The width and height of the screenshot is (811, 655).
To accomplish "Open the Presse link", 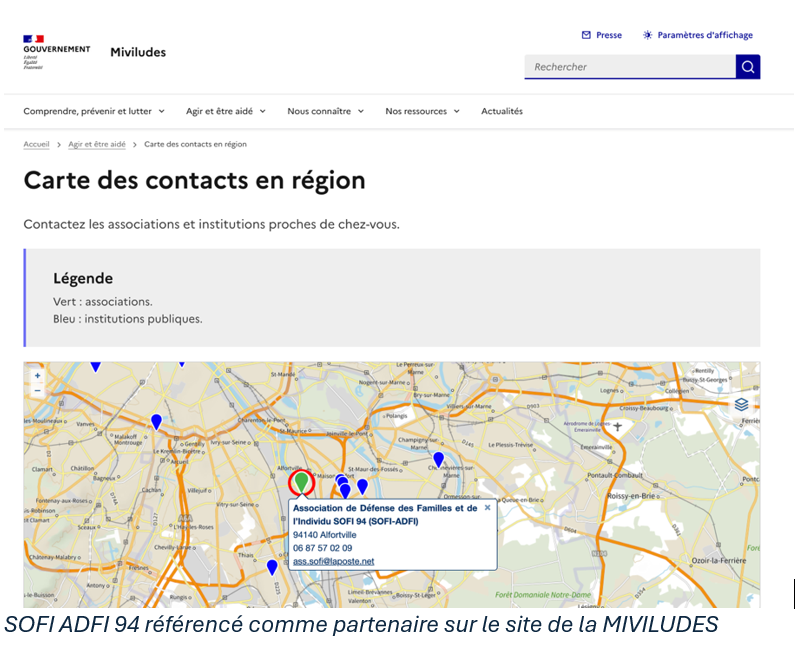I will point(602,35).
